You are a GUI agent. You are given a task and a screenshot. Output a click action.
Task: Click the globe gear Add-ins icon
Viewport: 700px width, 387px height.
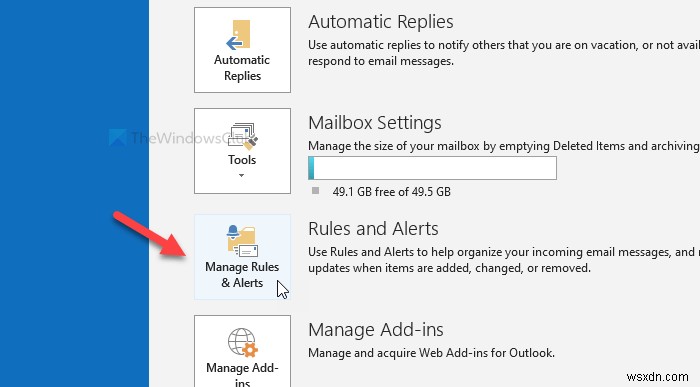click(x=242, y=343)
